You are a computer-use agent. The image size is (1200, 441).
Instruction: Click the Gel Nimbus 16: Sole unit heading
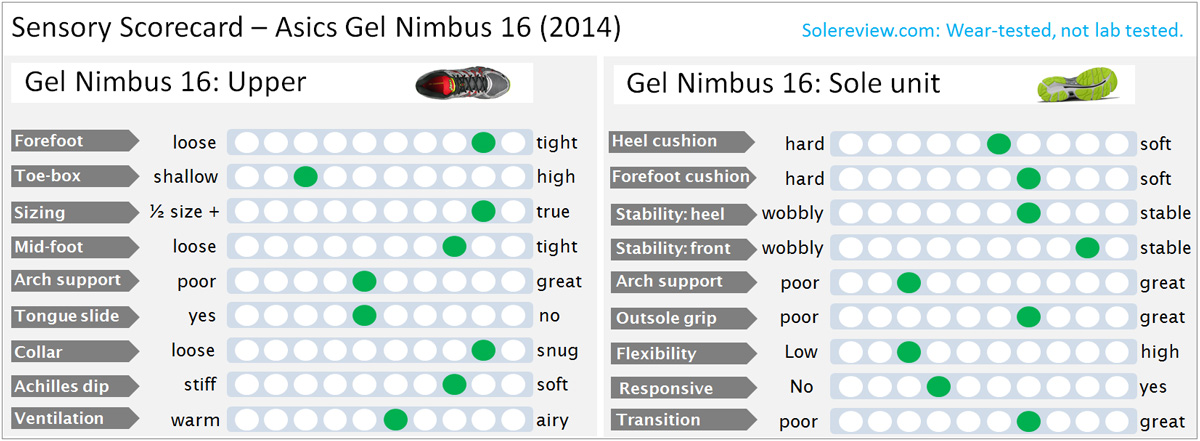(783, 84)
